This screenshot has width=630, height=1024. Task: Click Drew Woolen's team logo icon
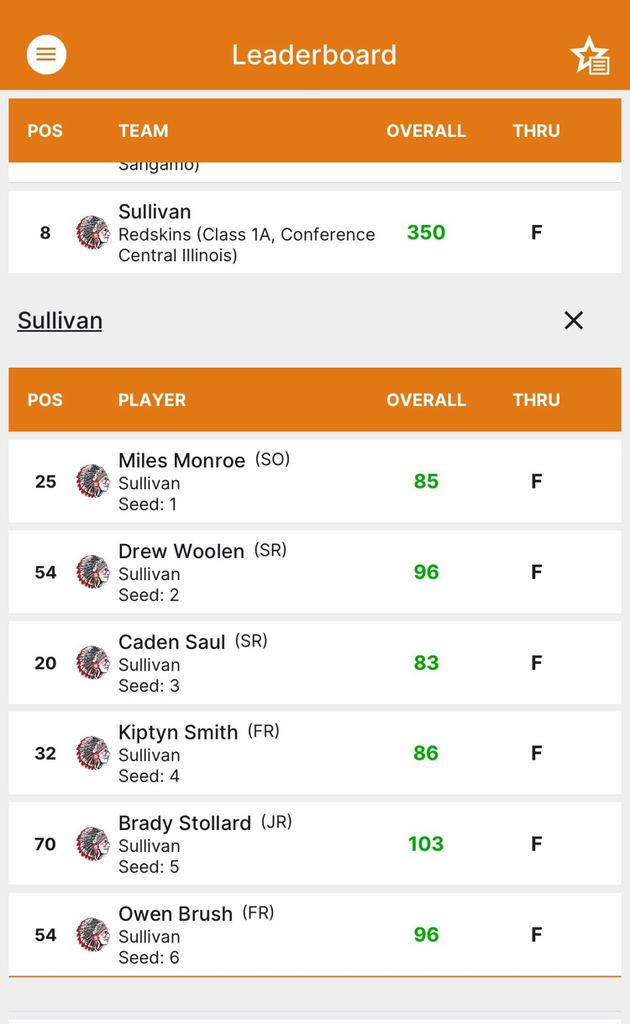point(93,572)
